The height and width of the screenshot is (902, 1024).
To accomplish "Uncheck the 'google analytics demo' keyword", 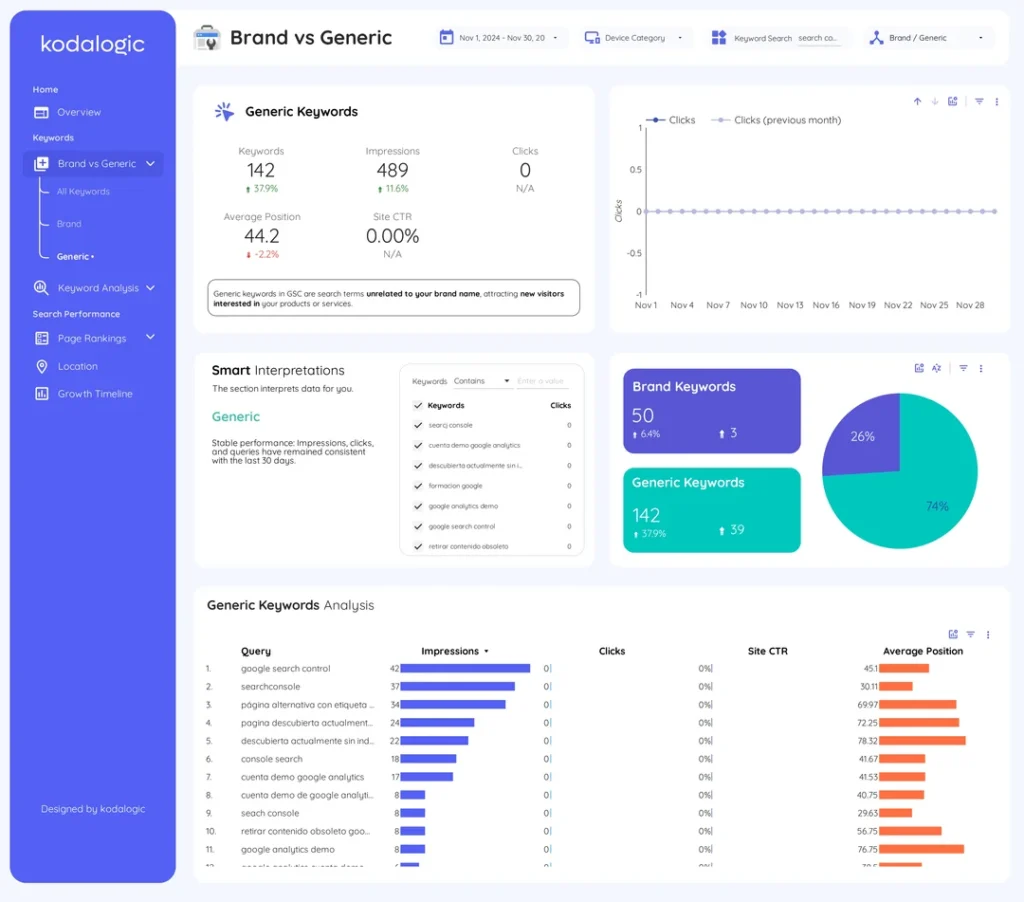I will pyautogui.click(x=417, y=506).
